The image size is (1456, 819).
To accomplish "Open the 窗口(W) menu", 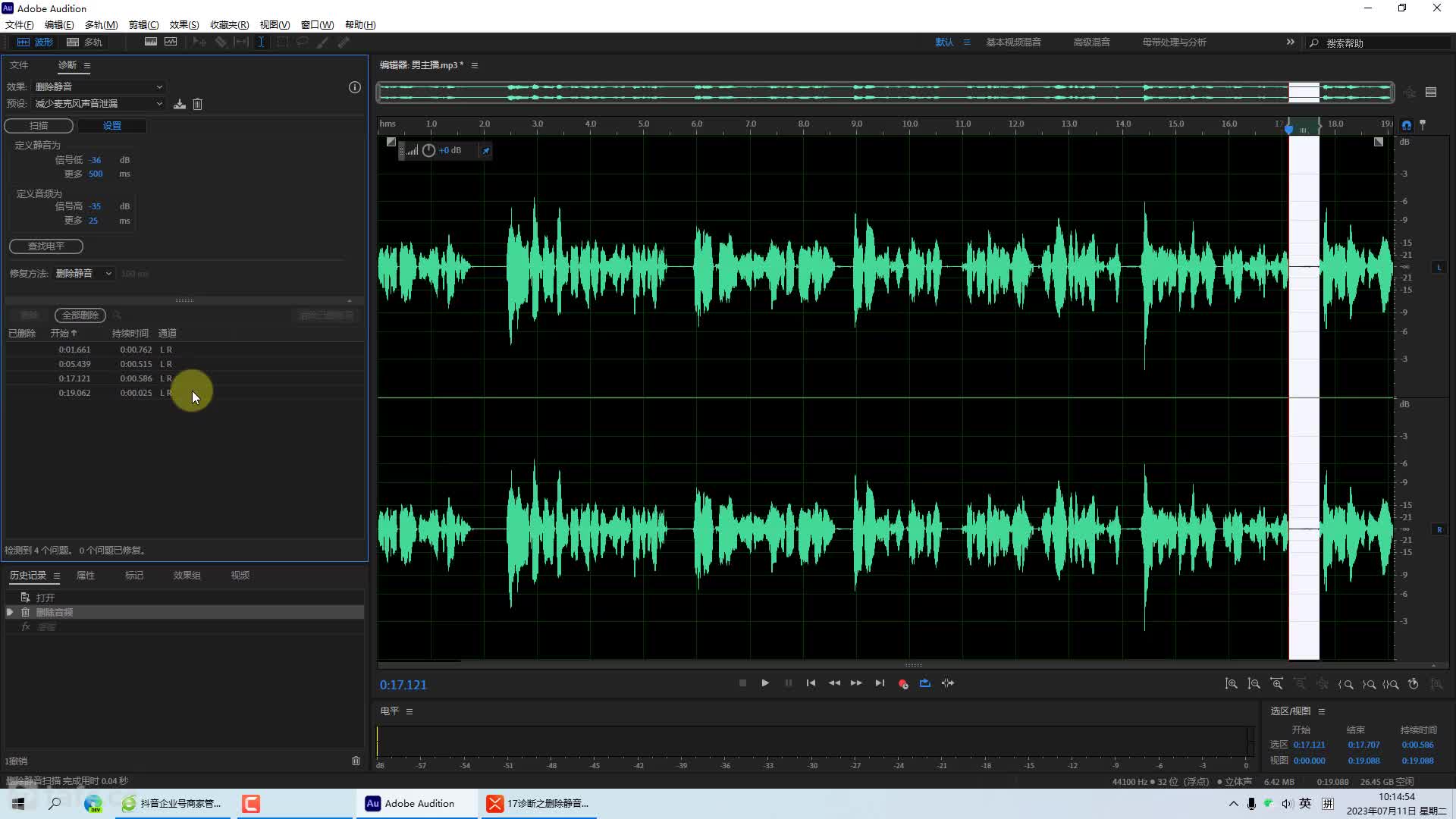I will pos(317,25).
